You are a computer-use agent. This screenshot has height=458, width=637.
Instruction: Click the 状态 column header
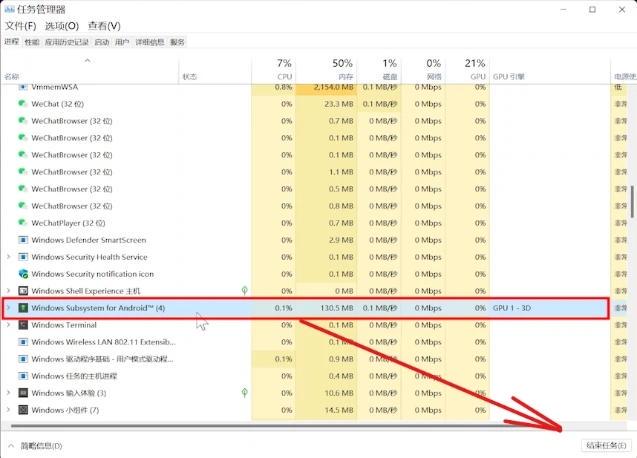point(215,69)
